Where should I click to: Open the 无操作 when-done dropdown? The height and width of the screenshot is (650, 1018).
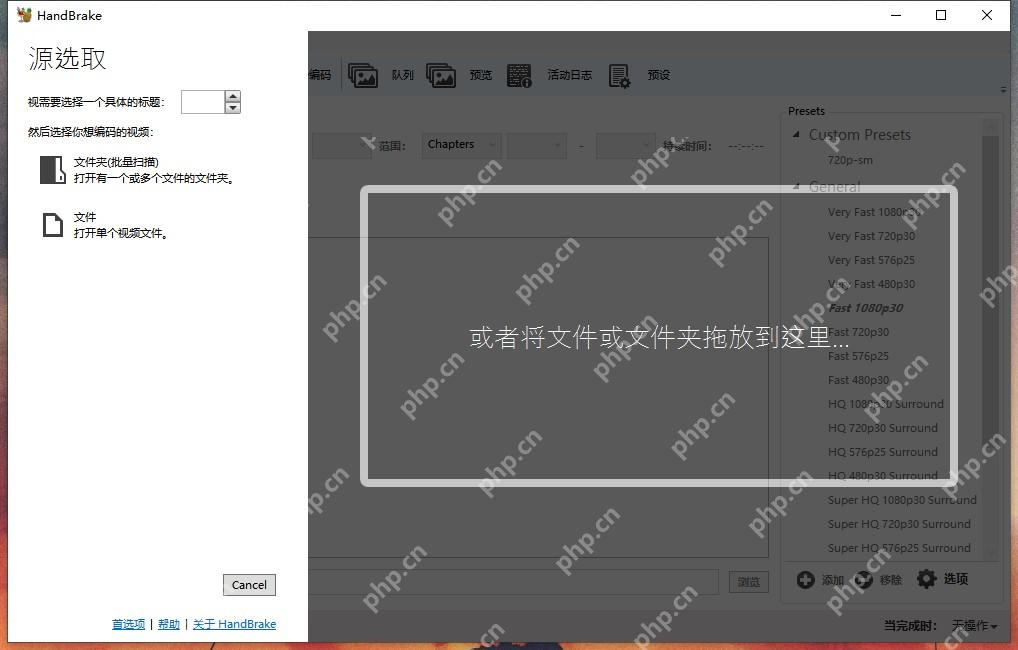coord(975,626)
